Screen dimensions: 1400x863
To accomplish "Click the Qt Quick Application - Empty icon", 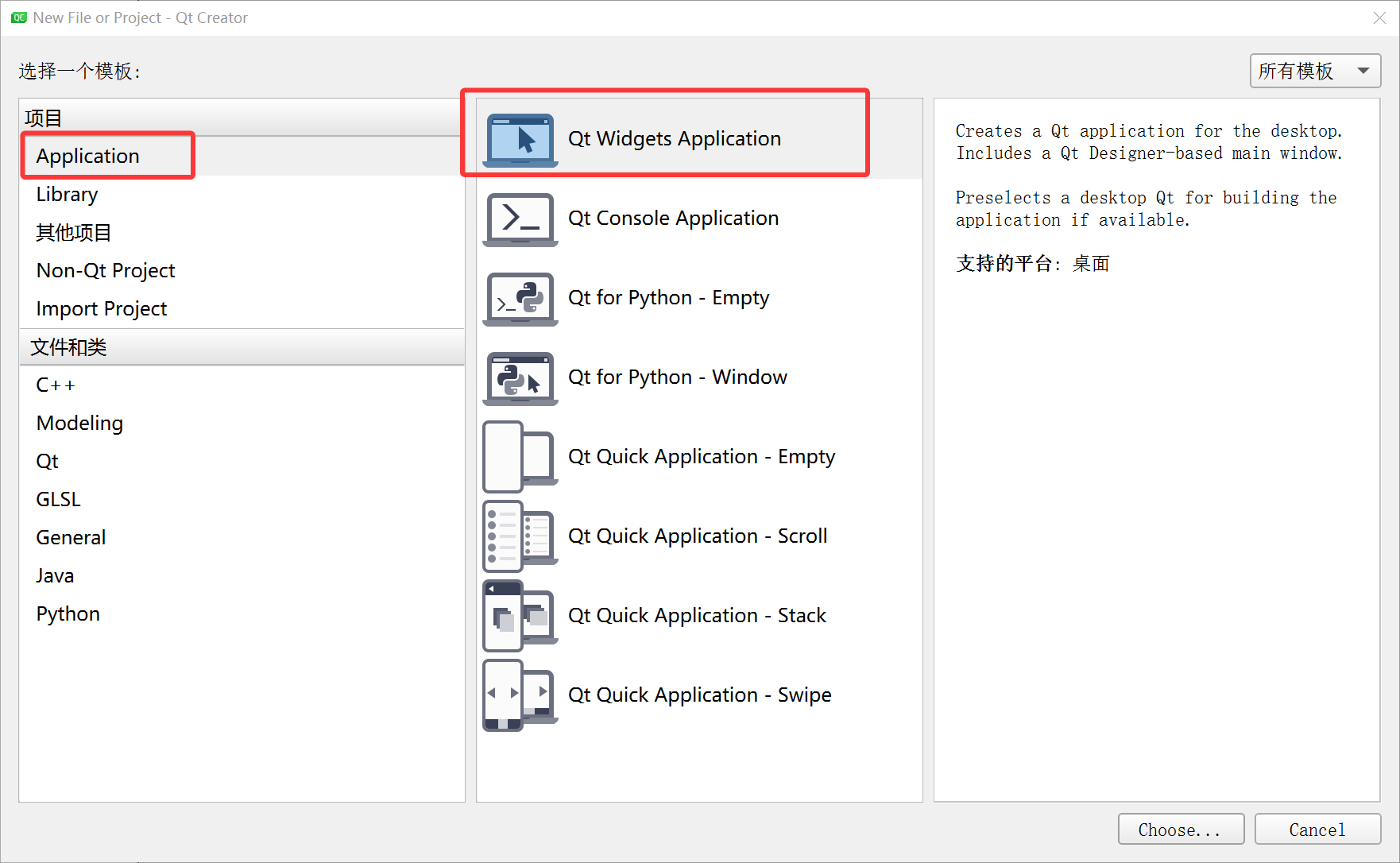I will 520,457.
